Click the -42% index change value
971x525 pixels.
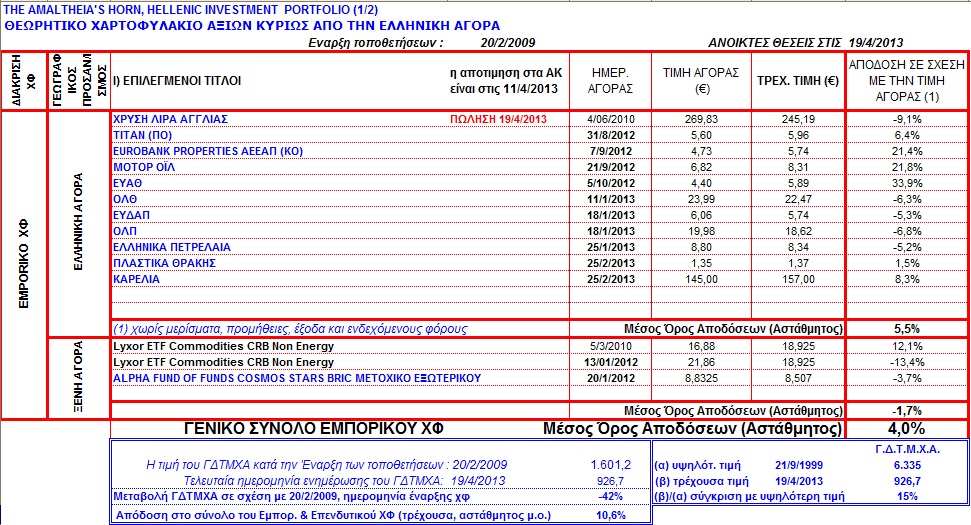click(611, 497)
